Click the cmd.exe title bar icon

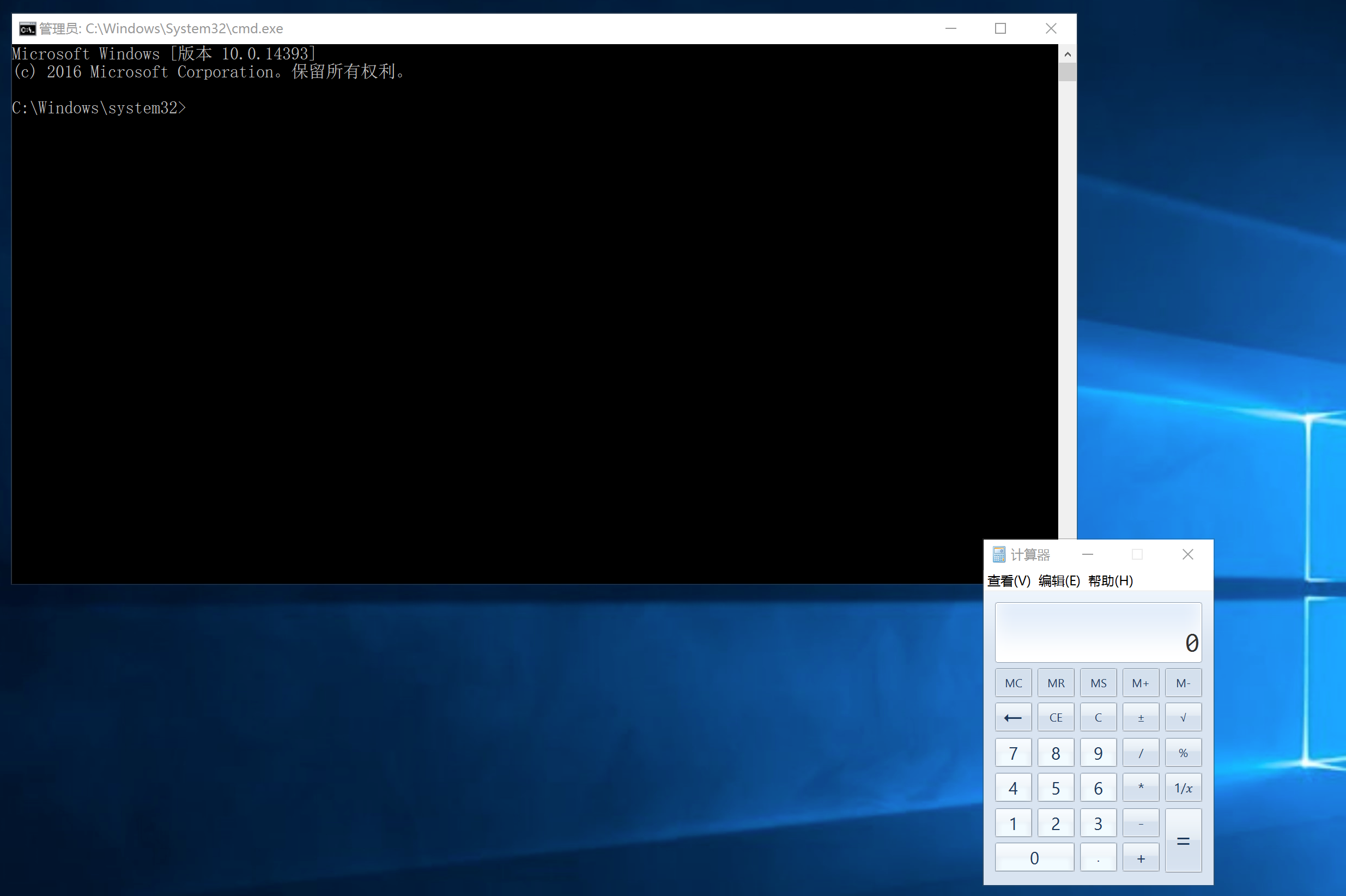27,28
